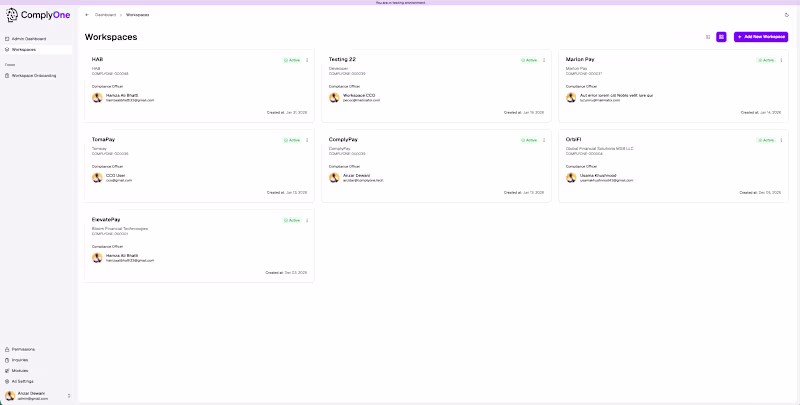Open three-dot dropdown on ElevatePay card

click(307, 220)
